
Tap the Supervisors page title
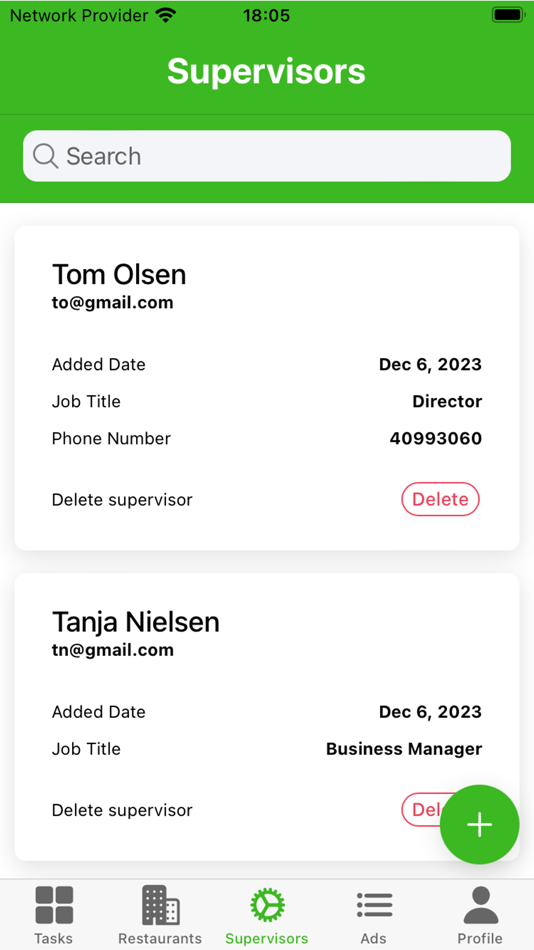click(x=267, y=71)
